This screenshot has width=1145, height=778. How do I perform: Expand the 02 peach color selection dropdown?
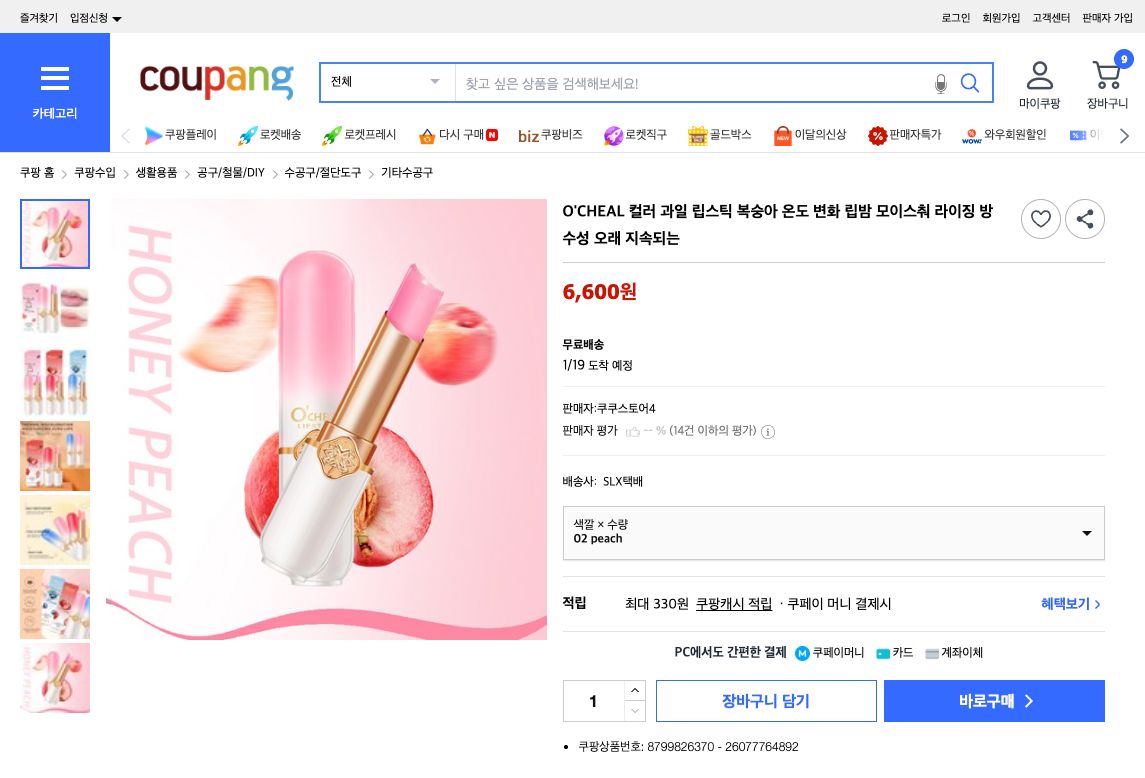(1086, 533)
